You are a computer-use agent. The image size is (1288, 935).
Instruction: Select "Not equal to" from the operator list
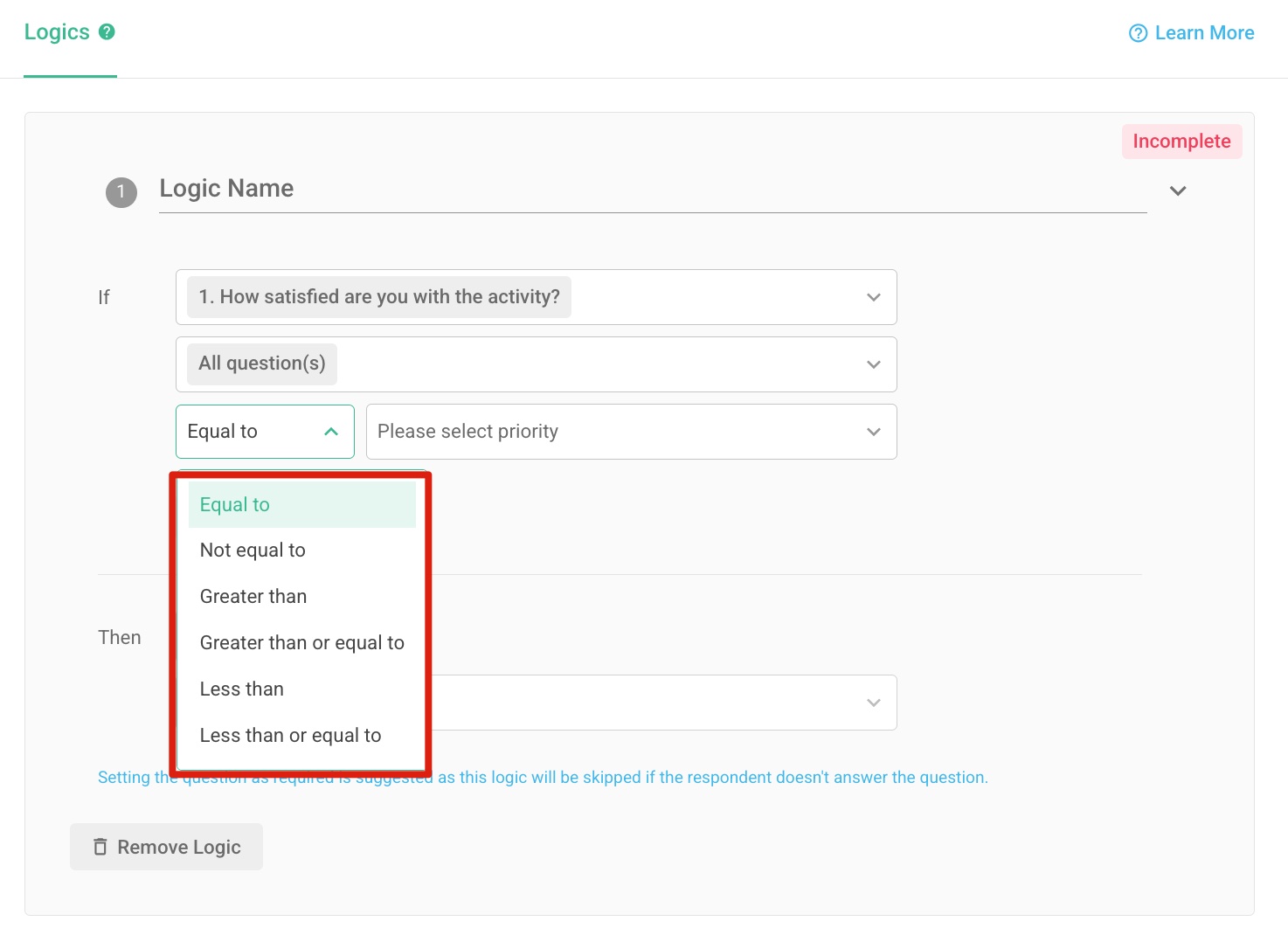point(253,550)
